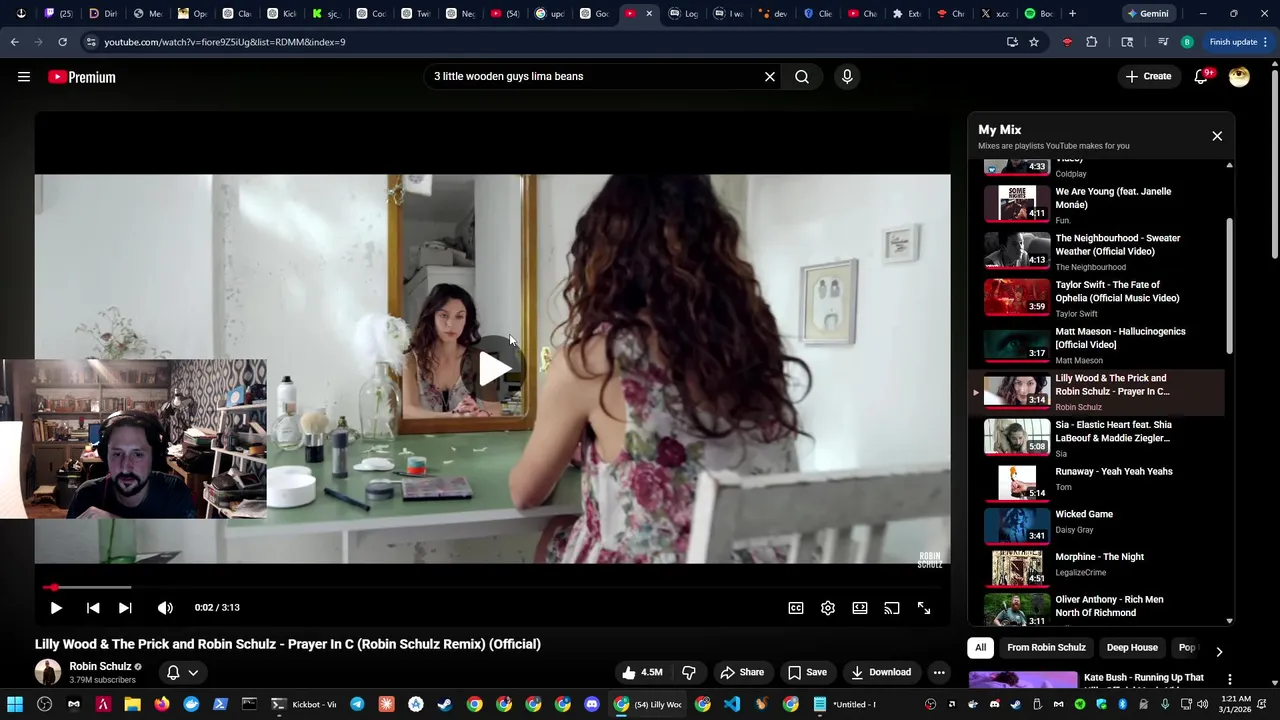Open Windows Start menu
The height and width of the screenshot is (720, 1280).
(15, 704)
